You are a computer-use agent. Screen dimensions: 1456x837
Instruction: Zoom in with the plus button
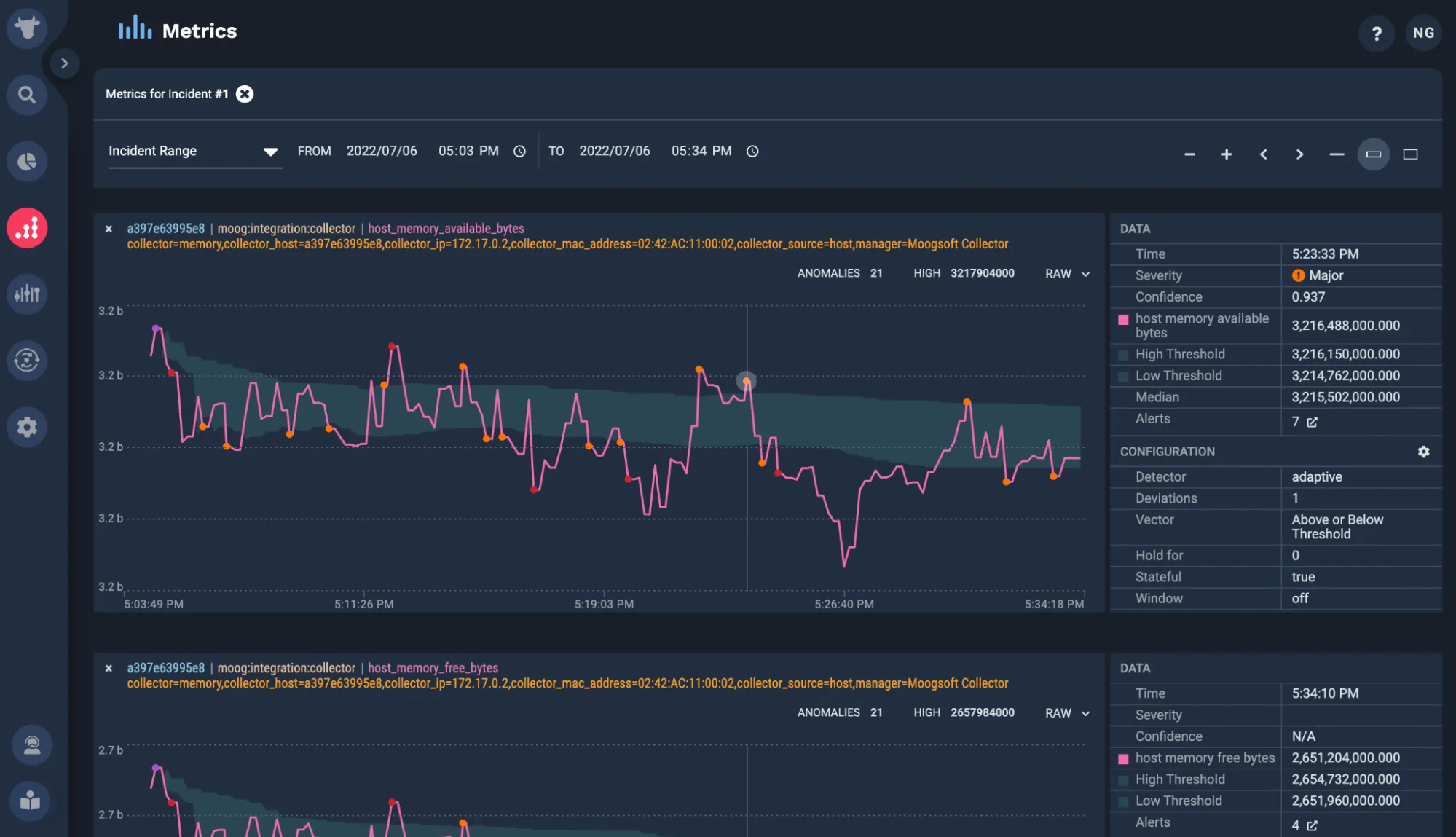(1227, 154)
